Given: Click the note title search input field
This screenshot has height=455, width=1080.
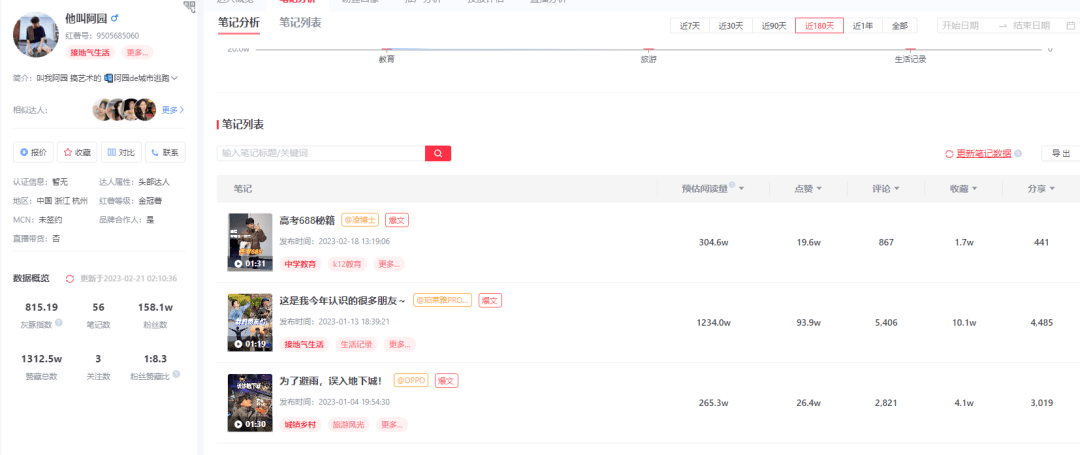Looking at the screenshot, I should (320, 153).
